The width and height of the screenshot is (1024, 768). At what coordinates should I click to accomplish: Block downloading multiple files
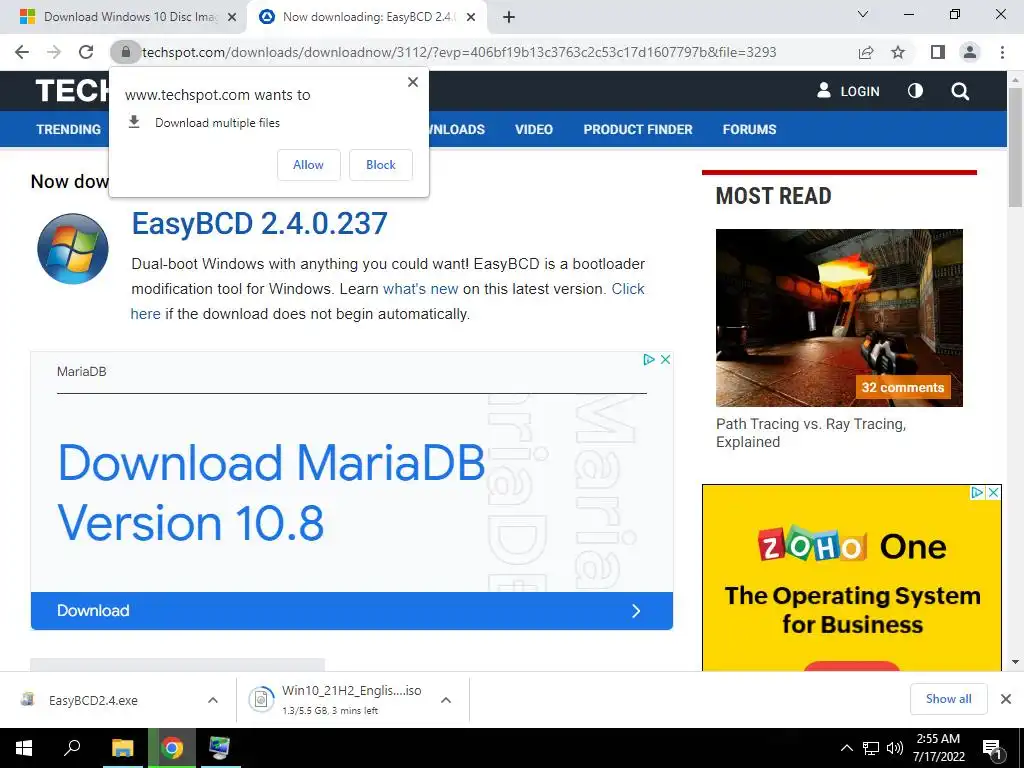381,165
